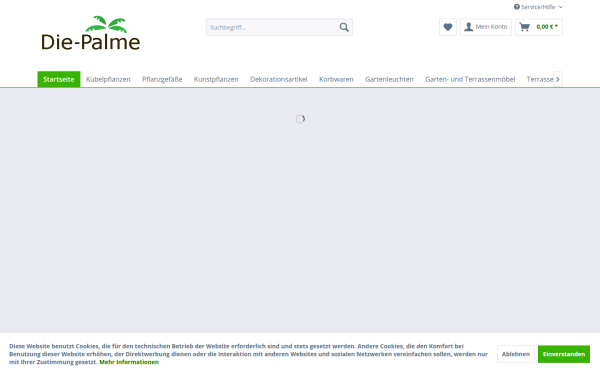Open the shopping cart showing 0,00 €
This screenshot has height=375, width=600.
tap(539, 27)
